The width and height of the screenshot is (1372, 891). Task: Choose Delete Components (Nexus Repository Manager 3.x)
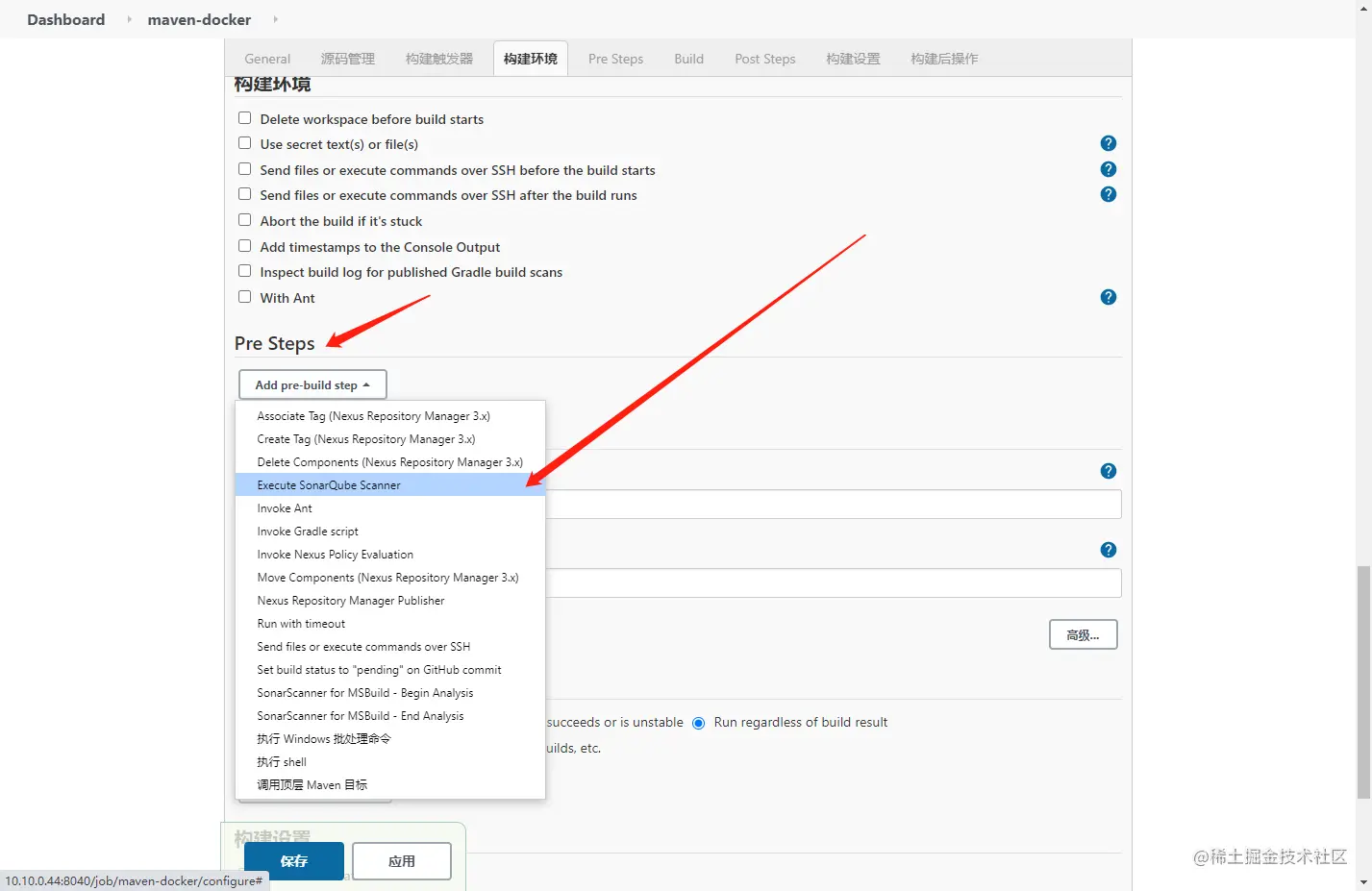(x=390, y=462)
